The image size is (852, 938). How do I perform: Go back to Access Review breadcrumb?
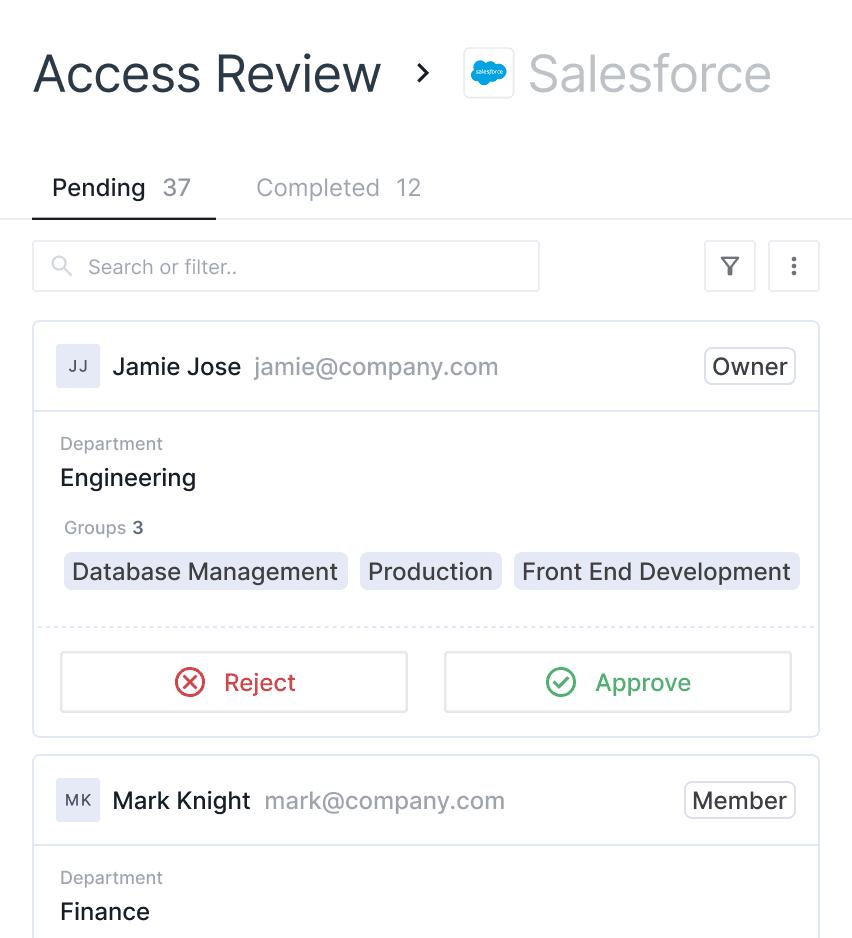(x=207, y=74)
